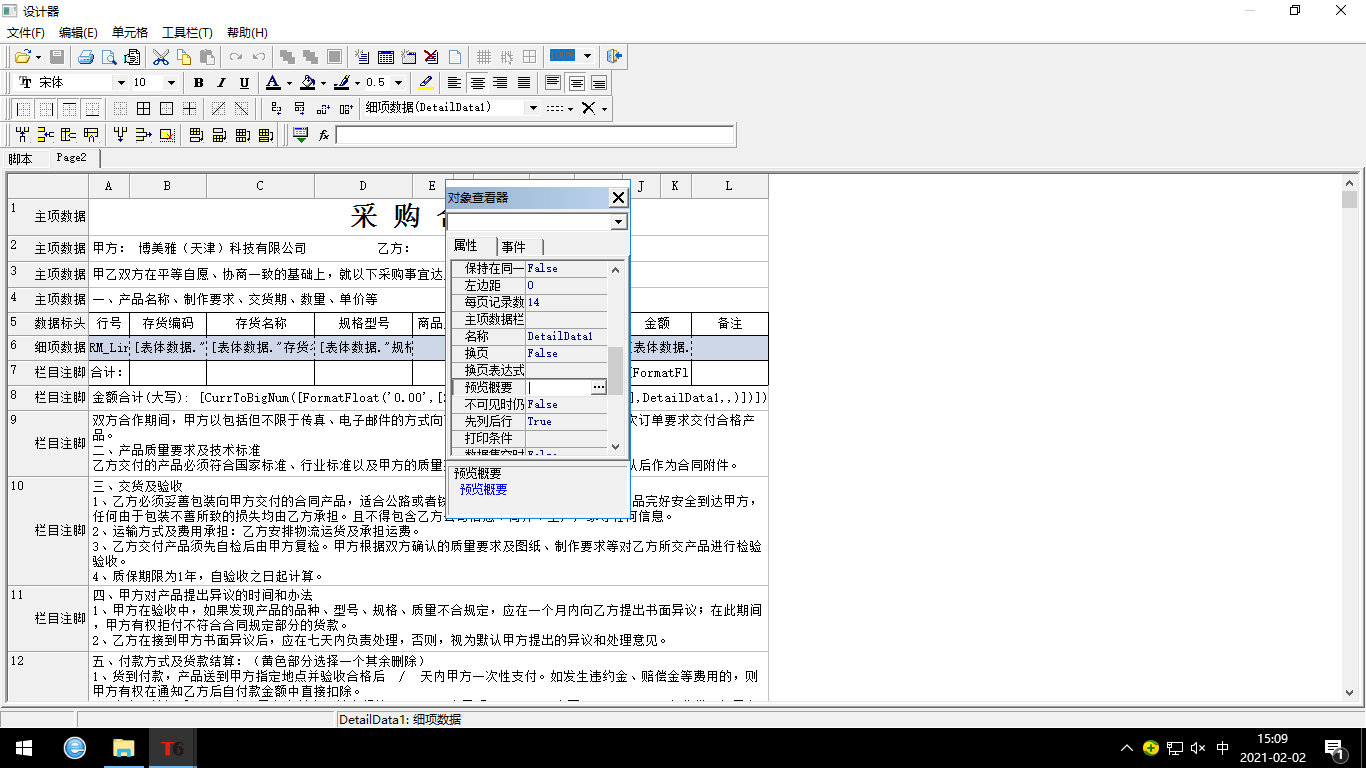Choose border line color pencil

[x=341, y=82]
